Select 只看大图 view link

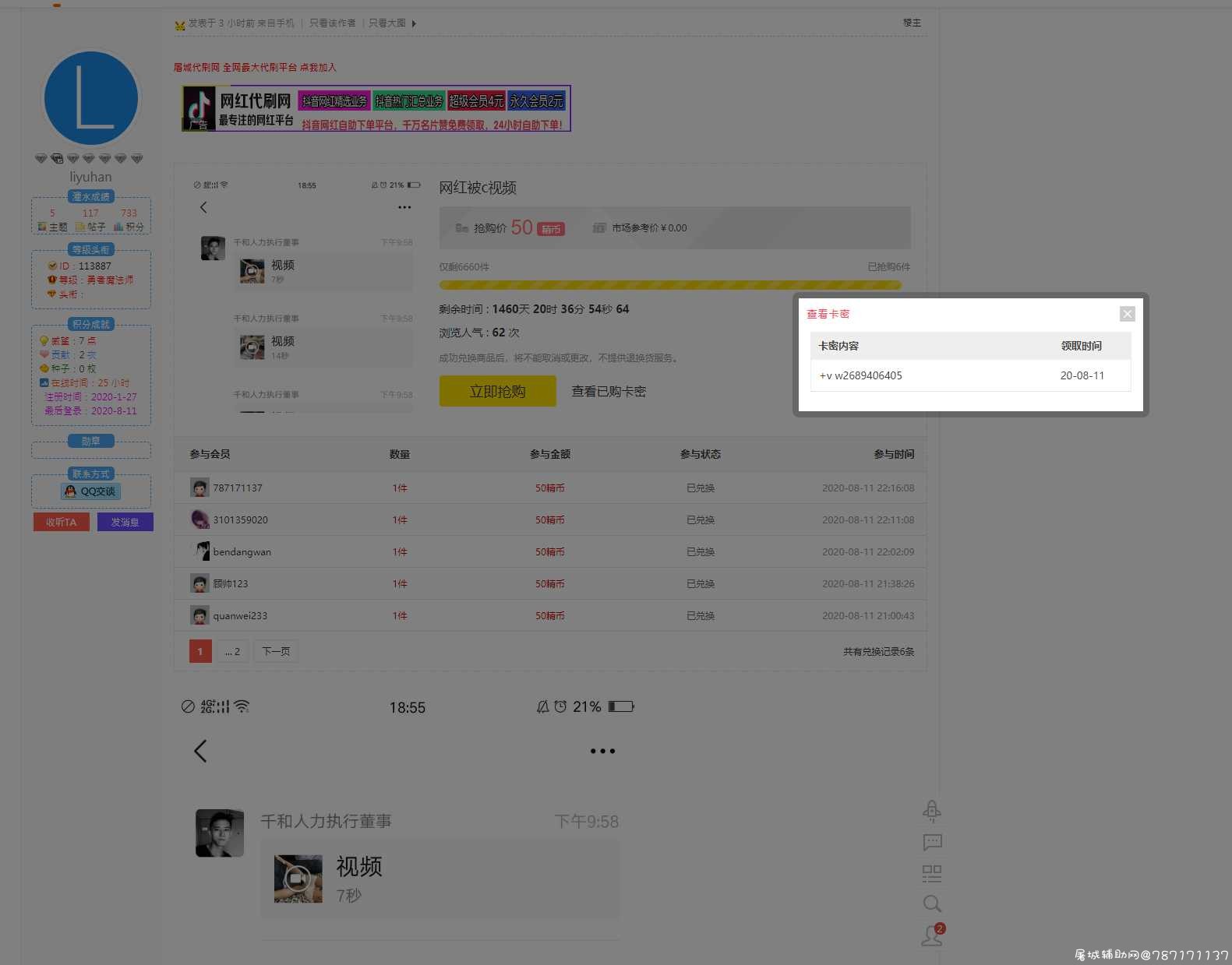pos(387,23)
